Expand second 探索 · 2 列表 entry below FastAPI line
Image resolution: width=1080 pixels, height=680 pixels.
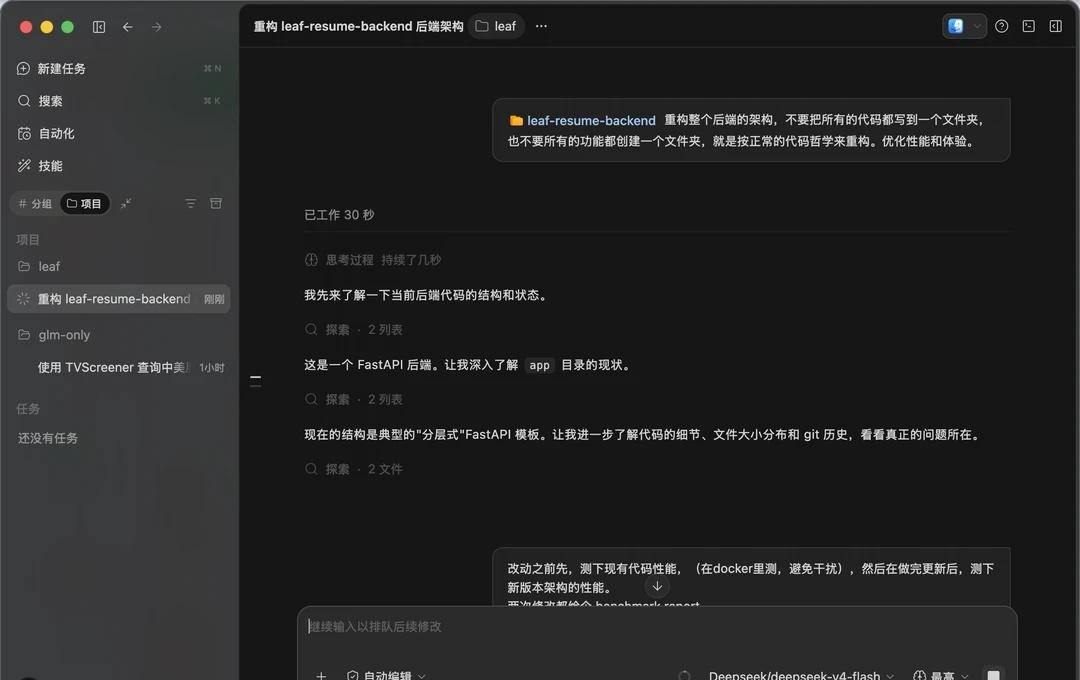tap(353, 399)
